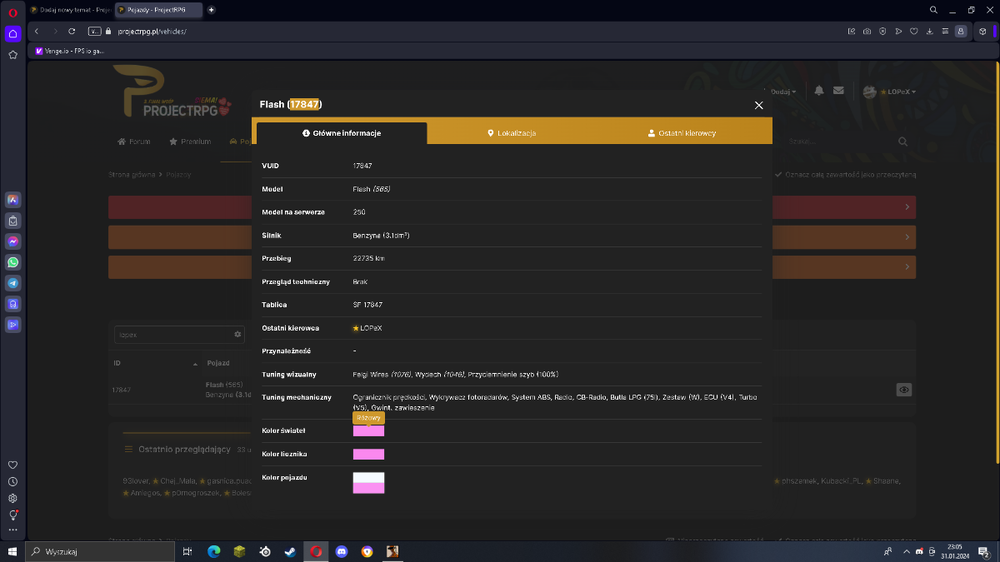The image size is (1000, 562).
Task: Toggle the eye icon for vehicle 17847
Action: (x=904, y=390)
